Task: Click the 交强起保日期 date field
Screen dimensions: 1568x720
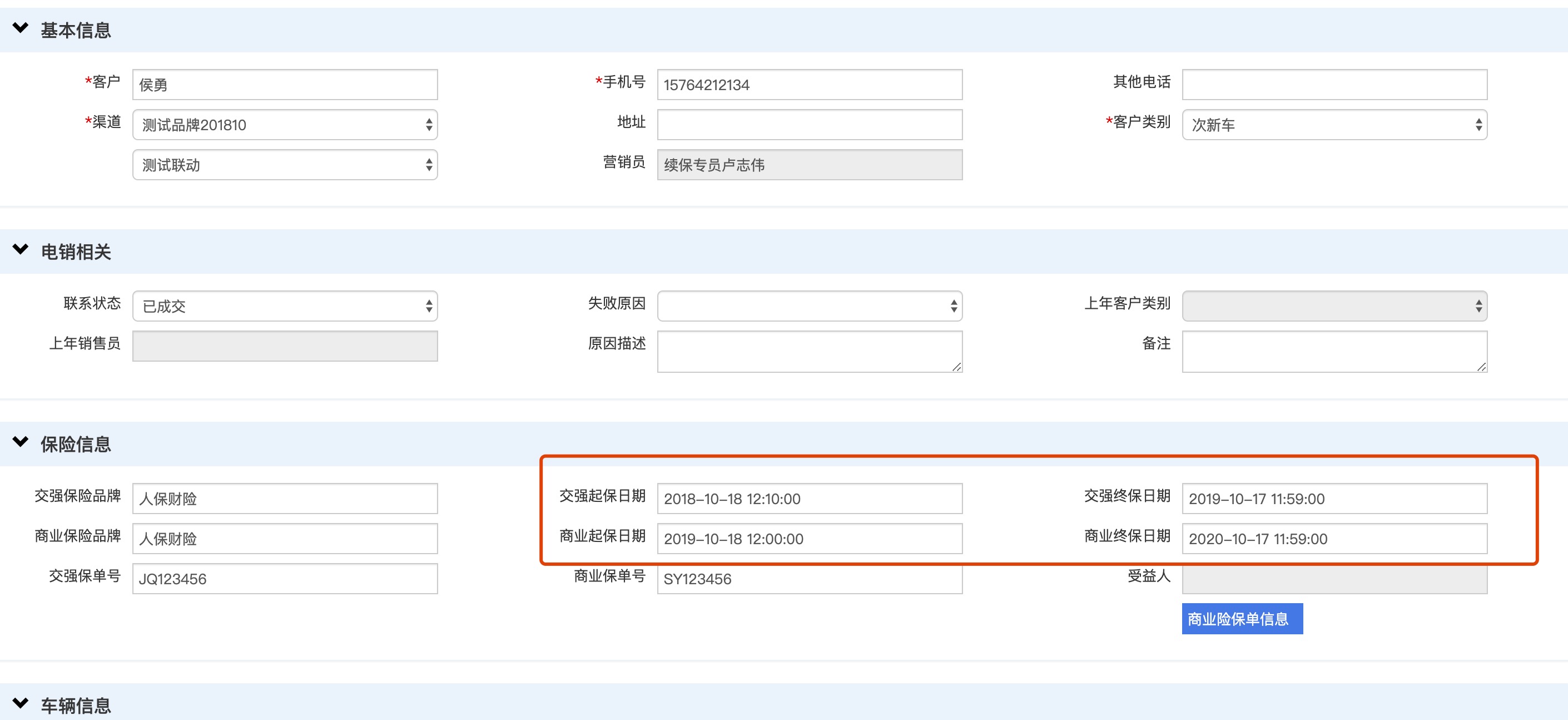Action: (x=809, y=499)
